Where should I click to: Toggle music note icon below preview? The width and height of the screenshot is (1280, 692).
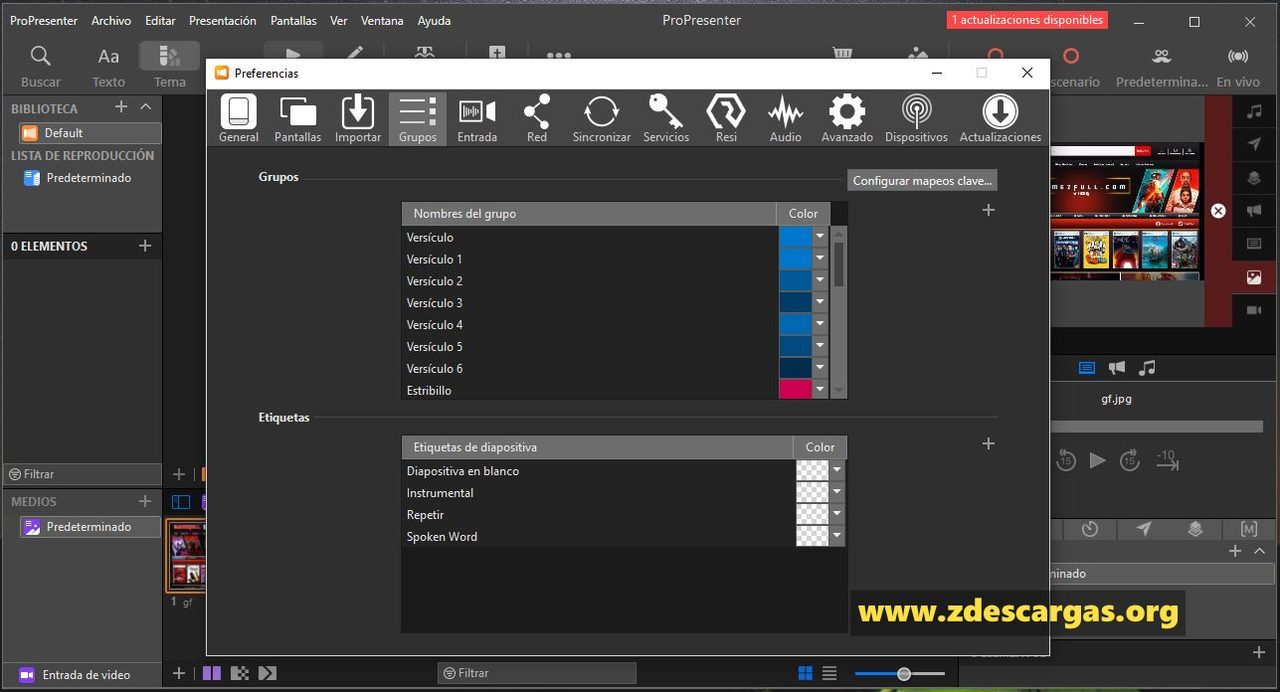pos(1147,368)
